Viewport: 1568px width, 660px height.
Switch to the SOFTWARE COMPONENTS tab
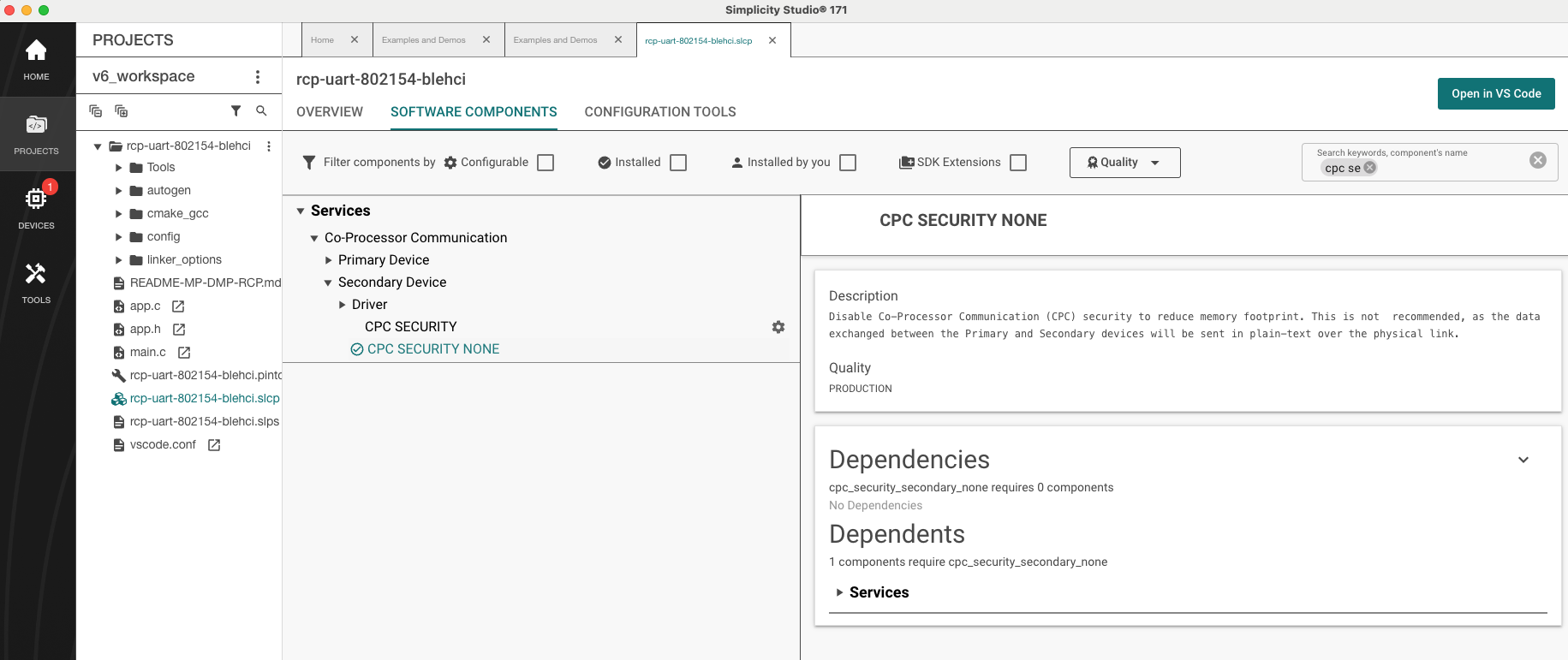point(474,112)
